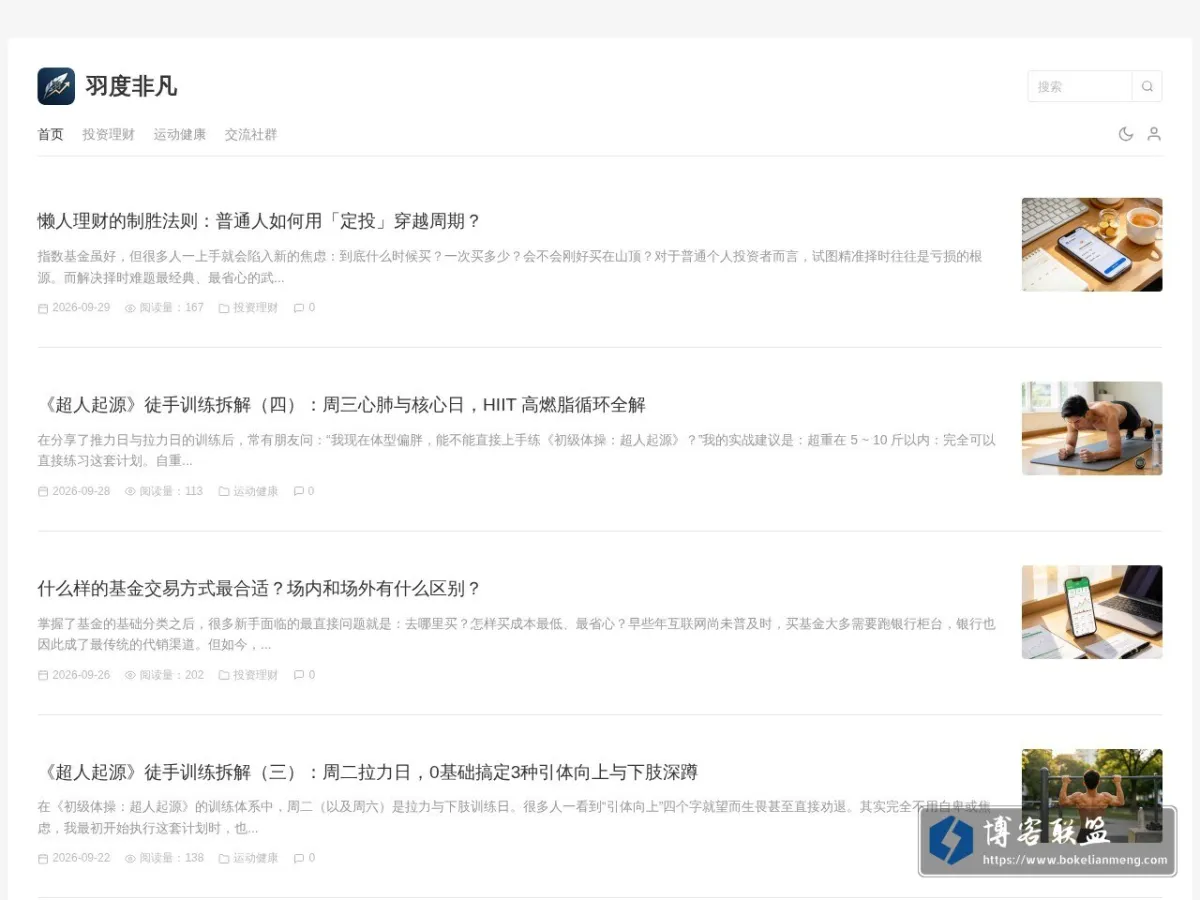Click the comment icon in the 懒人理财 post row
Screen dimensions: 1200x900
(x=298, y=308)
